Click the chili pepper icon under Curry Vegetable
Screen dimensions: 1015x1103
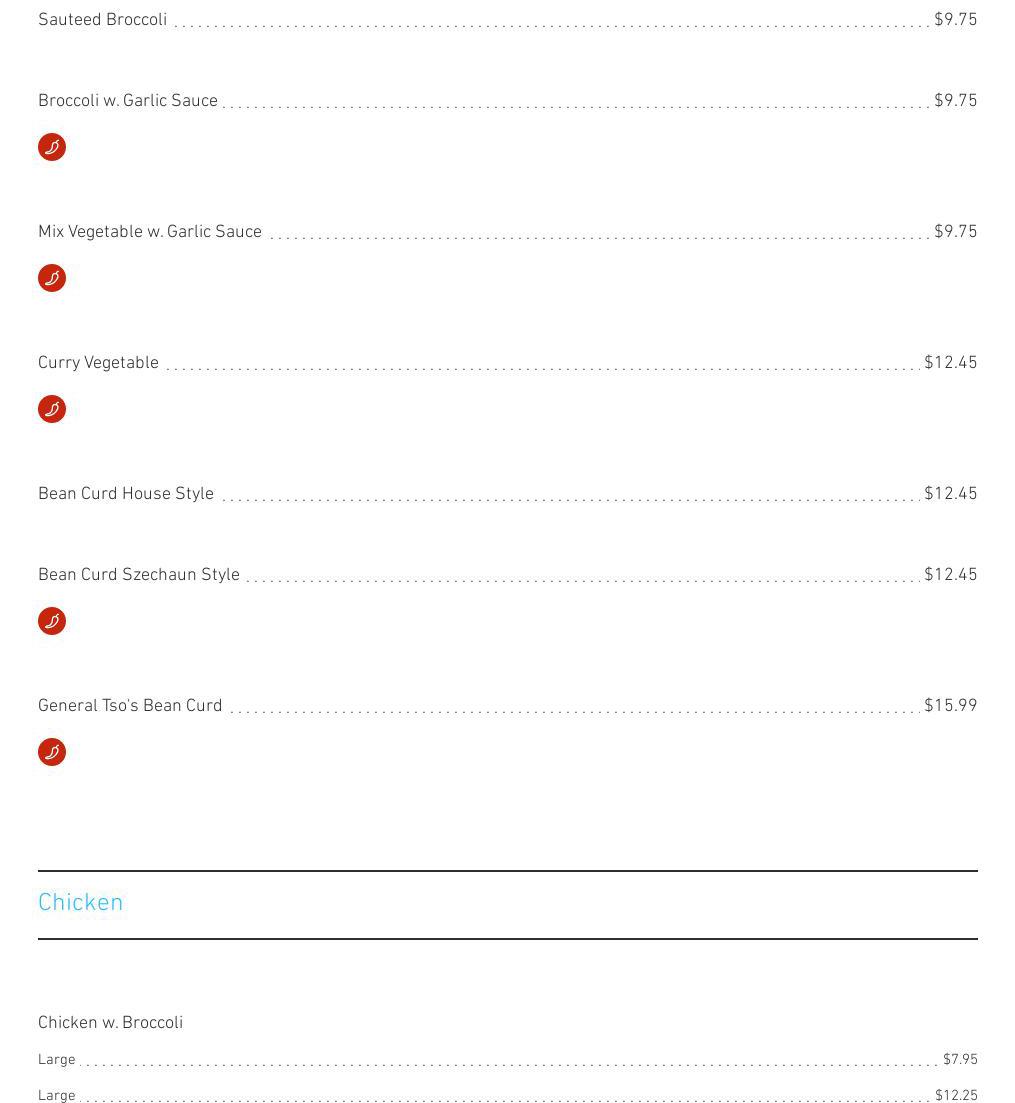[52, 409]
